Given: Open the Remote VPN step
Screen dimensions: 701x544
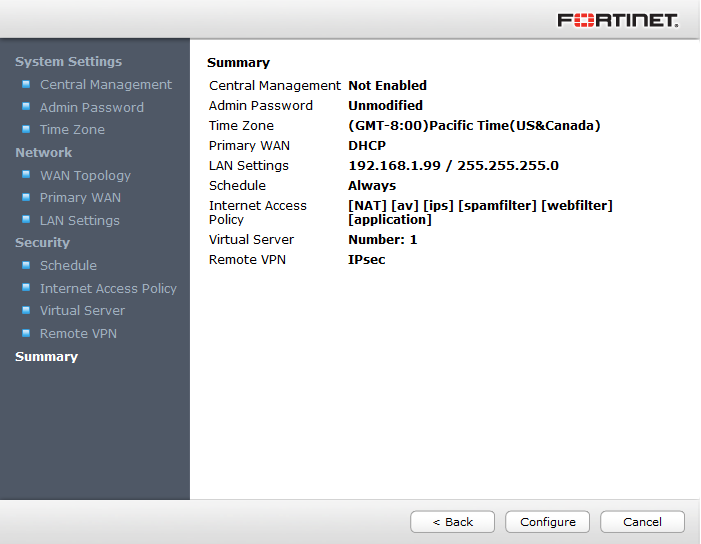Looking at the screenshot, I should click(x=78, y=333).
